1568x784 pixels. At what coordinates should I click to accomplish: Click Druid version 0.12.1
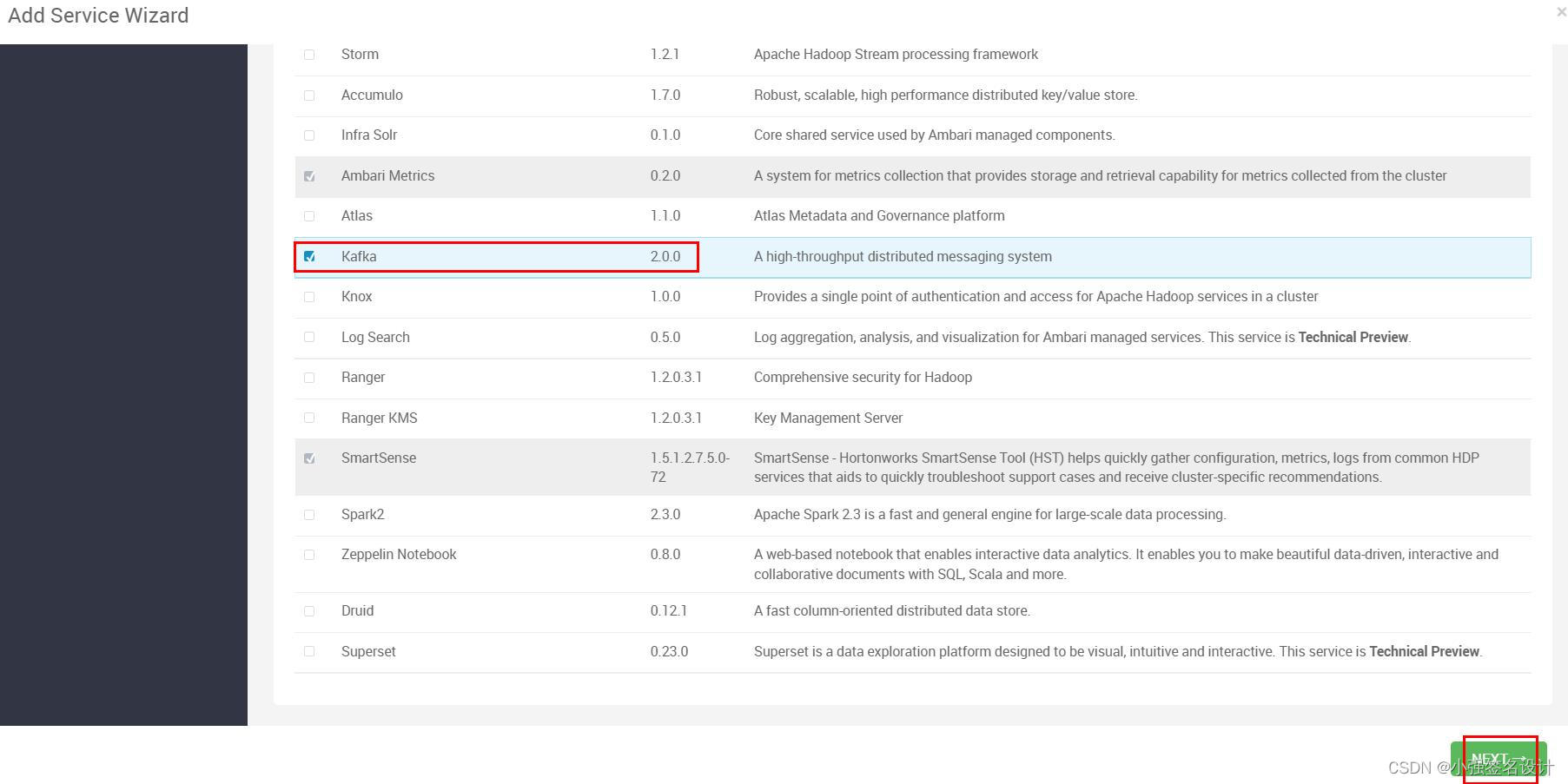click(669, 610)
